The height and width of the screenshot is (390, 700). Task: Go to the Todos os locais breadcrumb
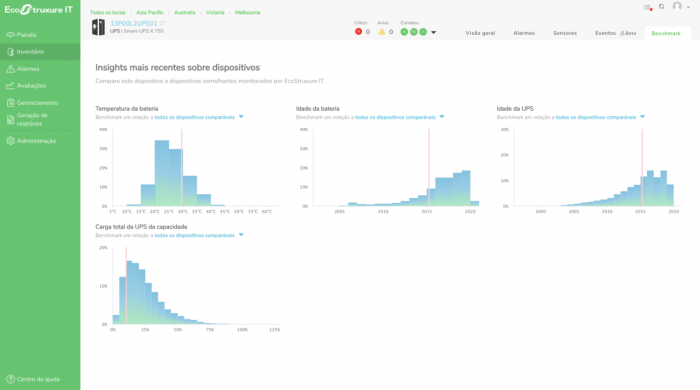pyautogui.click(x=108, y=12)
